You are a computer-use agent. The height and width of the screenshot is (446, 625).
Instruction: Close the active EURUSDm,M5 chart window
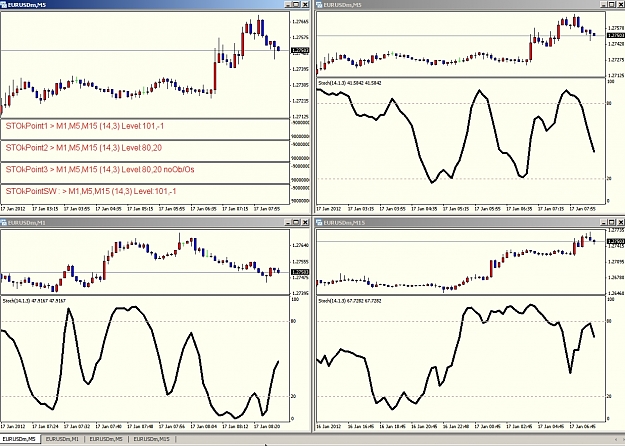[305, 4]
